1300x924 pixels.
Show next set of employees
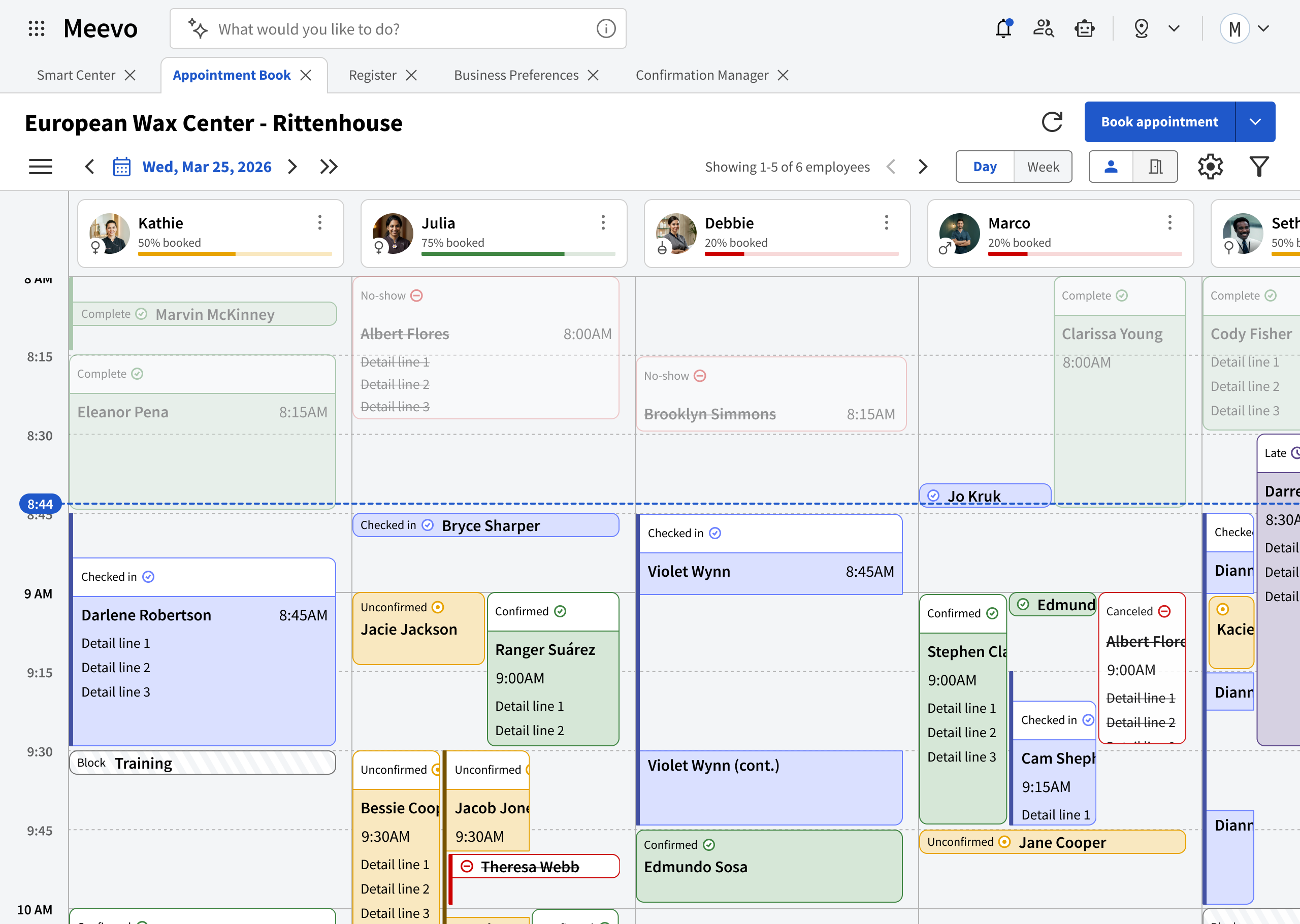point(923,167)
